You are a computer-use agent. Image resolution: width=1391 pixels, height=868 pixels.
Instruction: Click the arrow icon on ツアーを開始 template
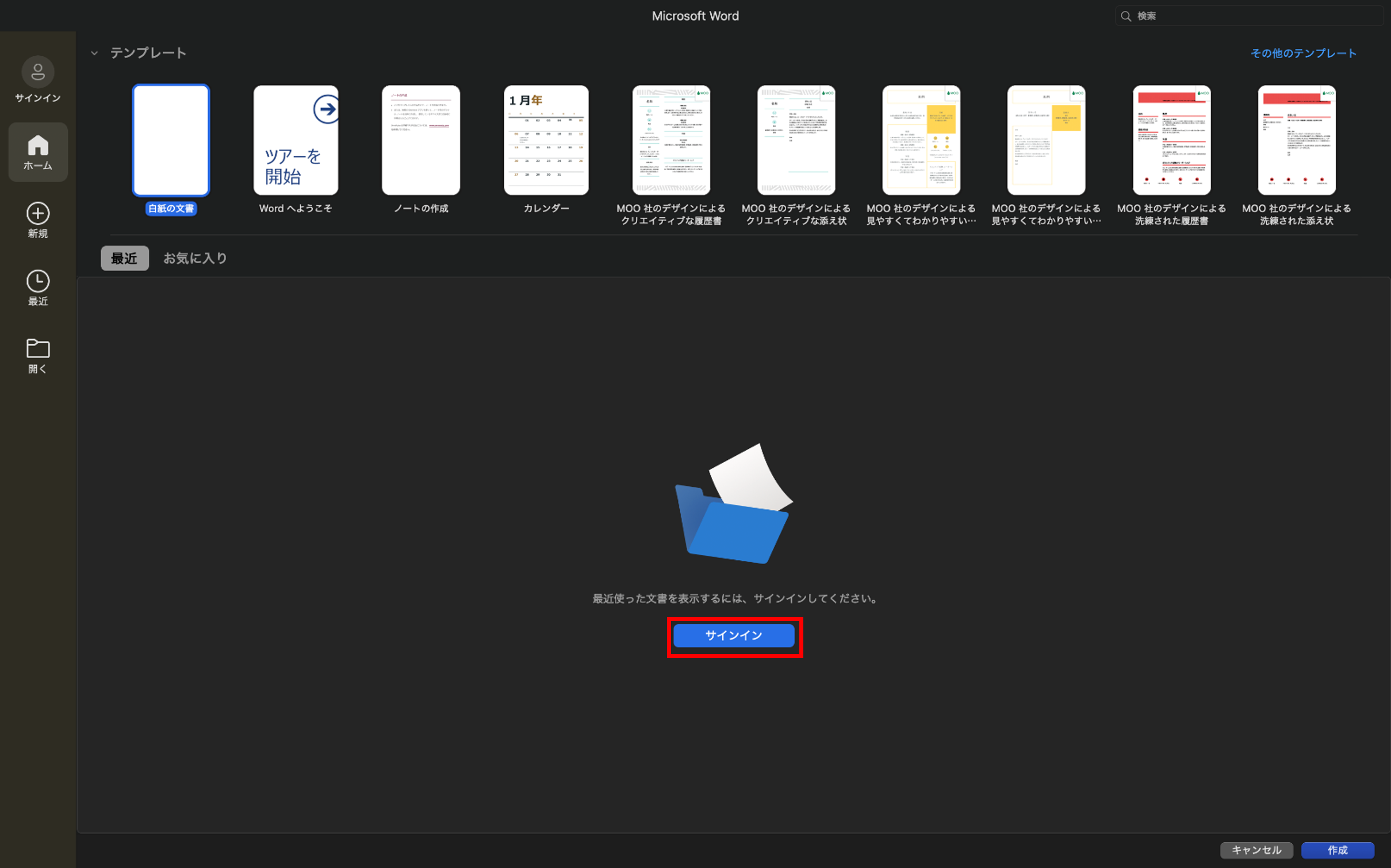[326, 109]
